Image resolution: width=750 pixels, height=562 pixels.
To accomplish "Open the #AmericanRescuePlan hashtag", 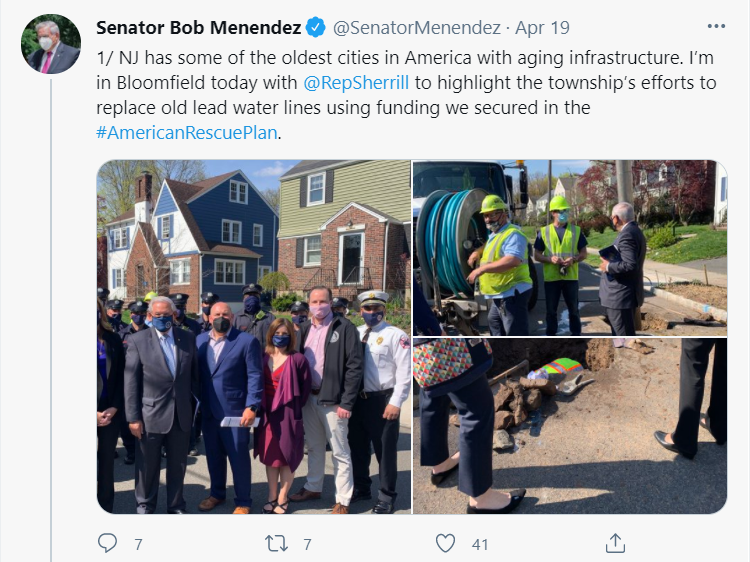I will point(187,132).
